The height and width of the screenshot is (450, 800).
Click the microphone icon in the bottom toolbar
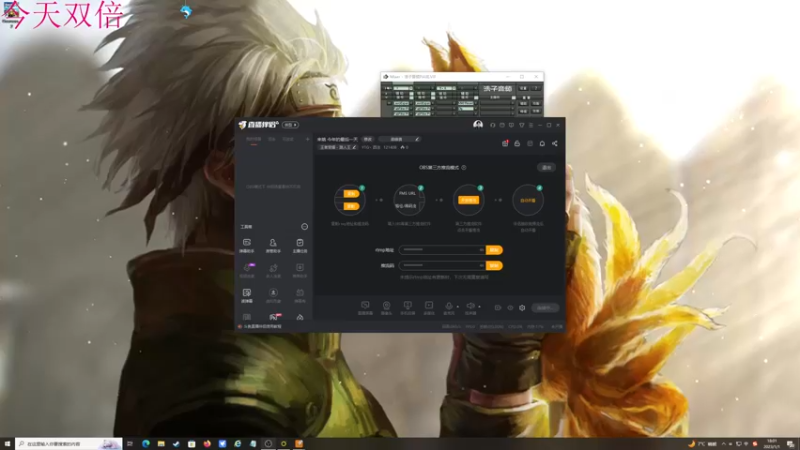449,308
